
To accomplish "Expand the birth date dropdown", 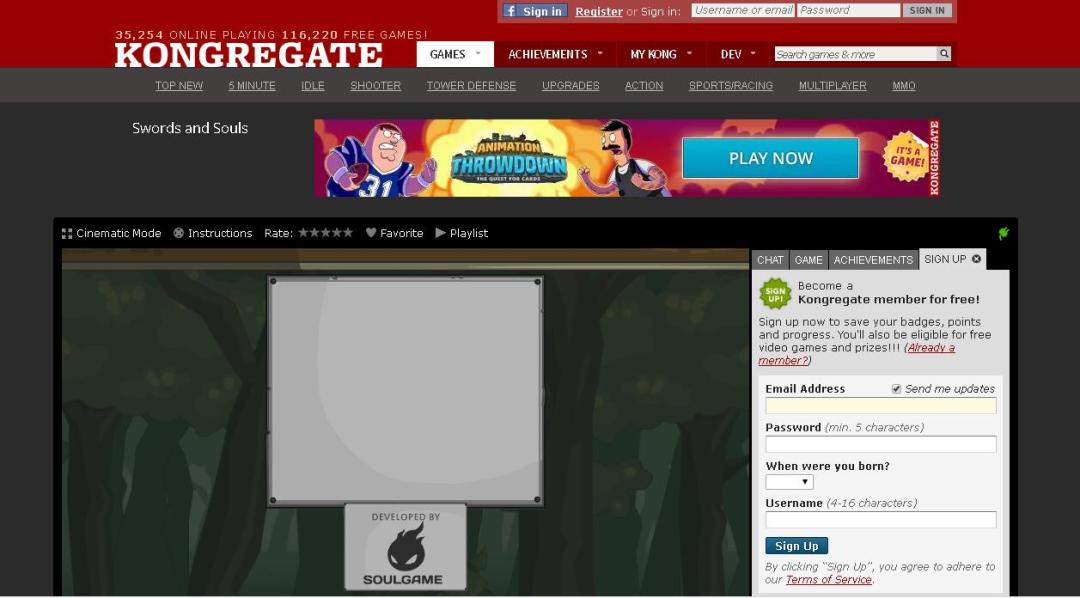I will pyautogui.click(x=789, y=482).
